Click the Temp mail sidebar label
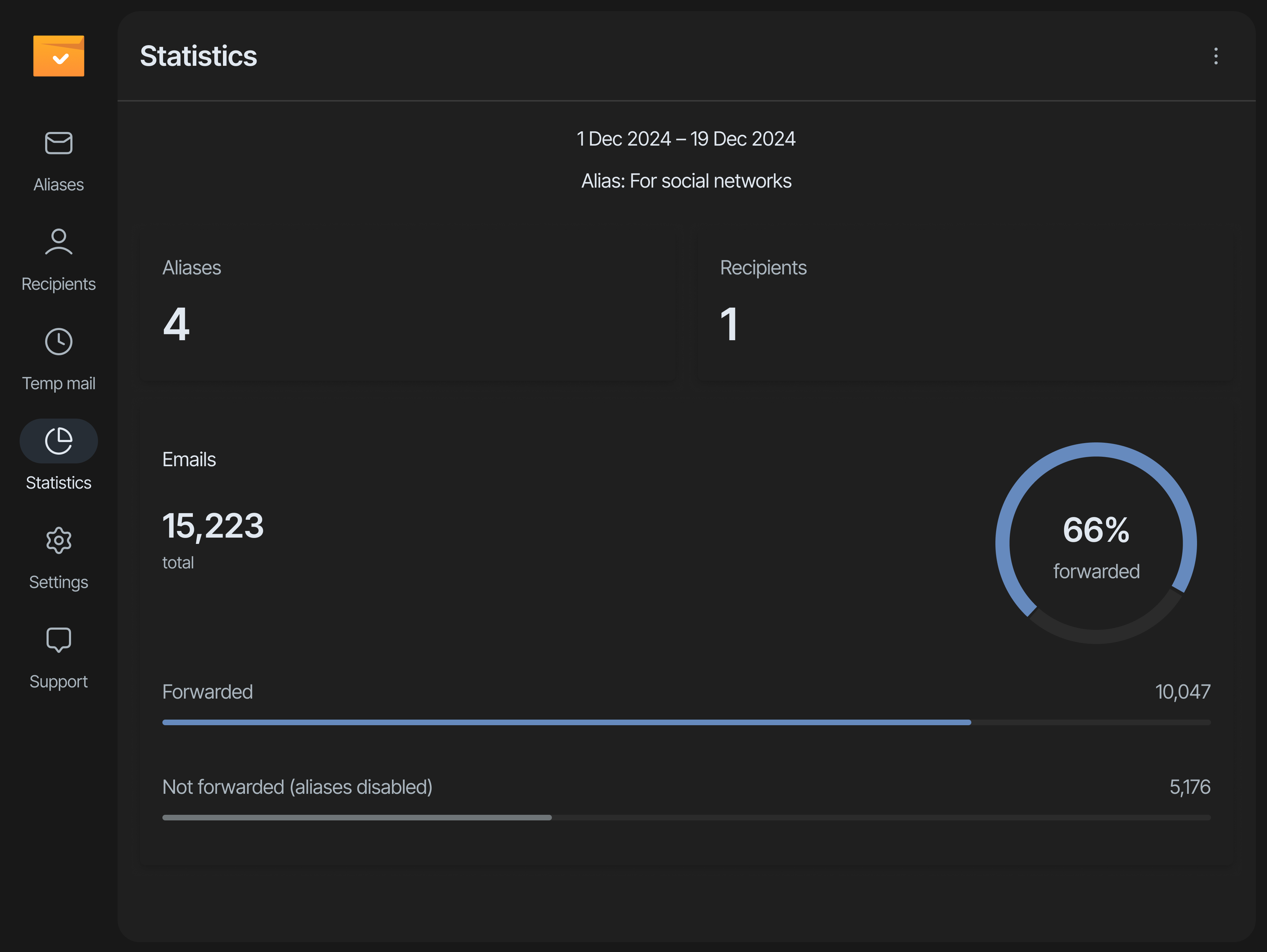The image size is (1267, 952). point(58,383)
